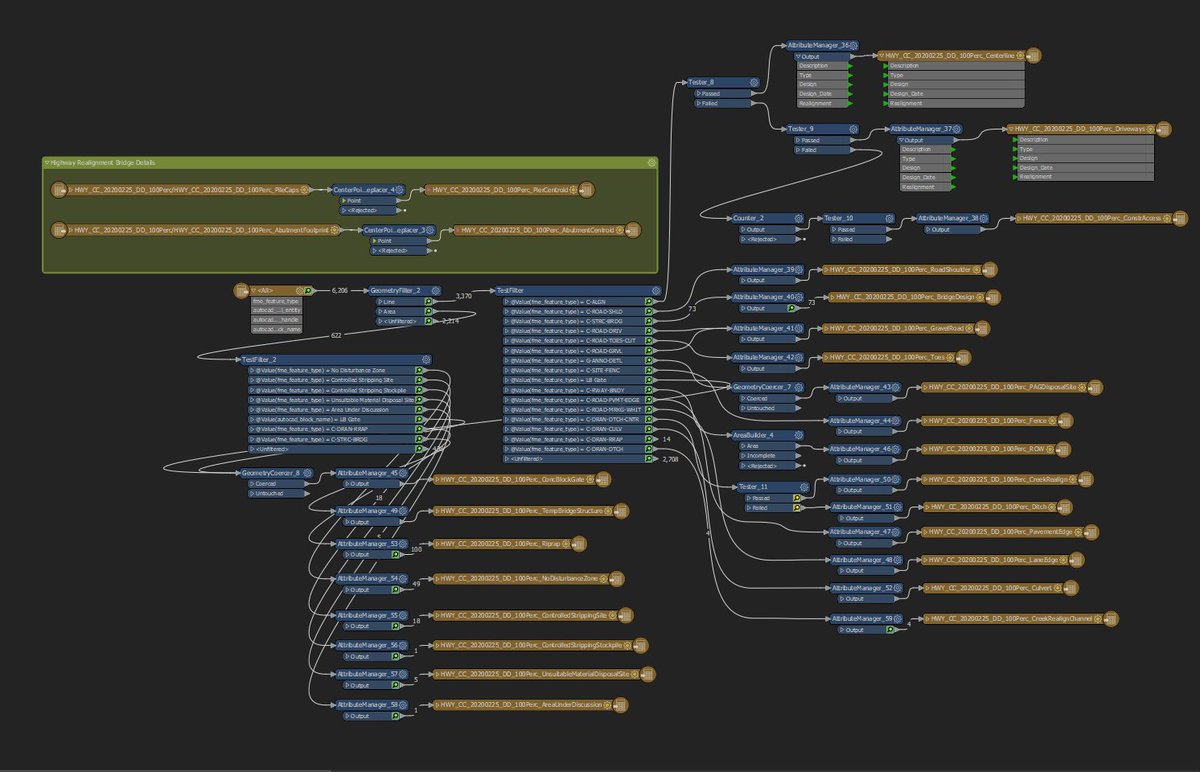The image size is (1200, 772).
Task: Select the AttributeManager_58 transformer
Action: (x=371, y=705)
